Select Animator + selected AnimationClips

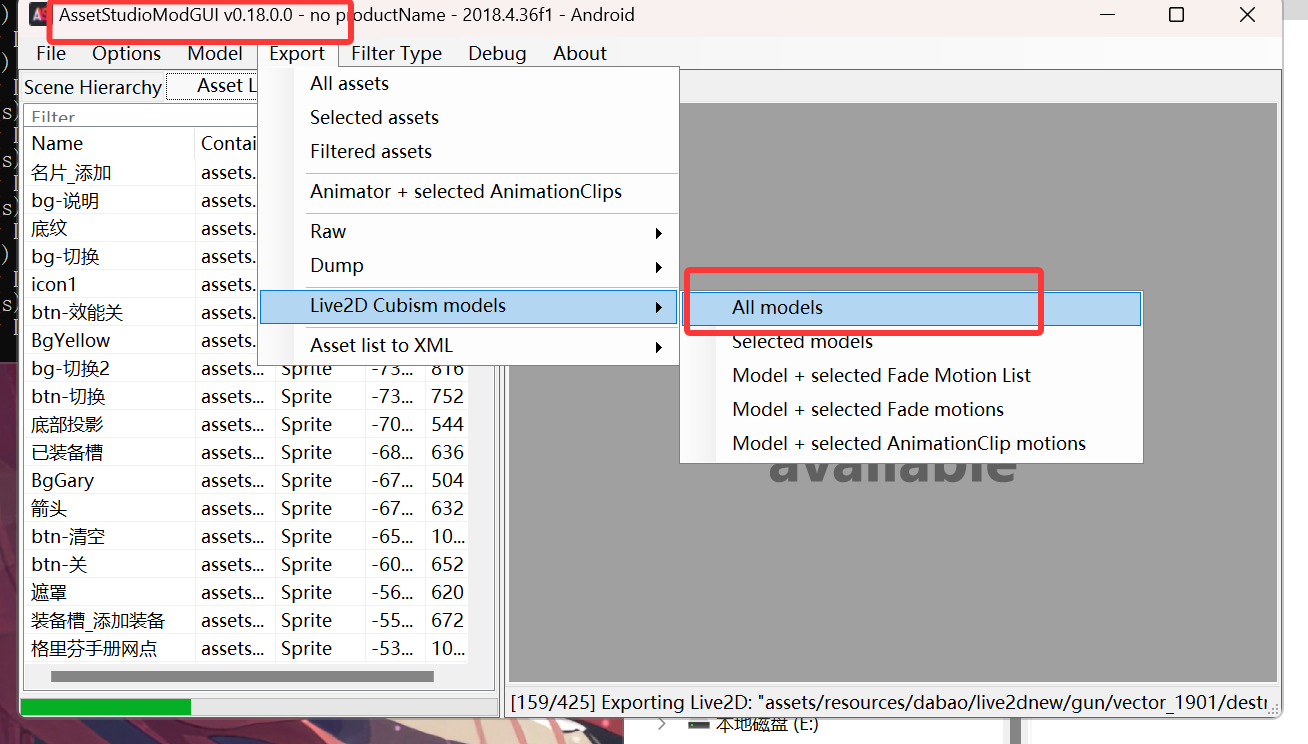point(469,192)
